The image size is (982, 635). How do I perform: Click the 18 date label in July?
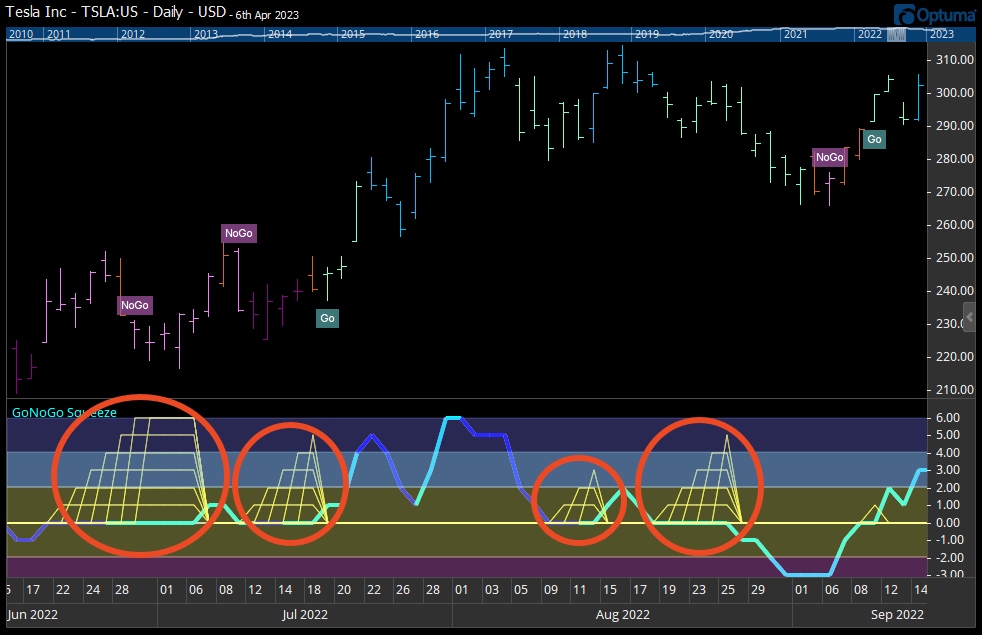[x=314, y=590]
